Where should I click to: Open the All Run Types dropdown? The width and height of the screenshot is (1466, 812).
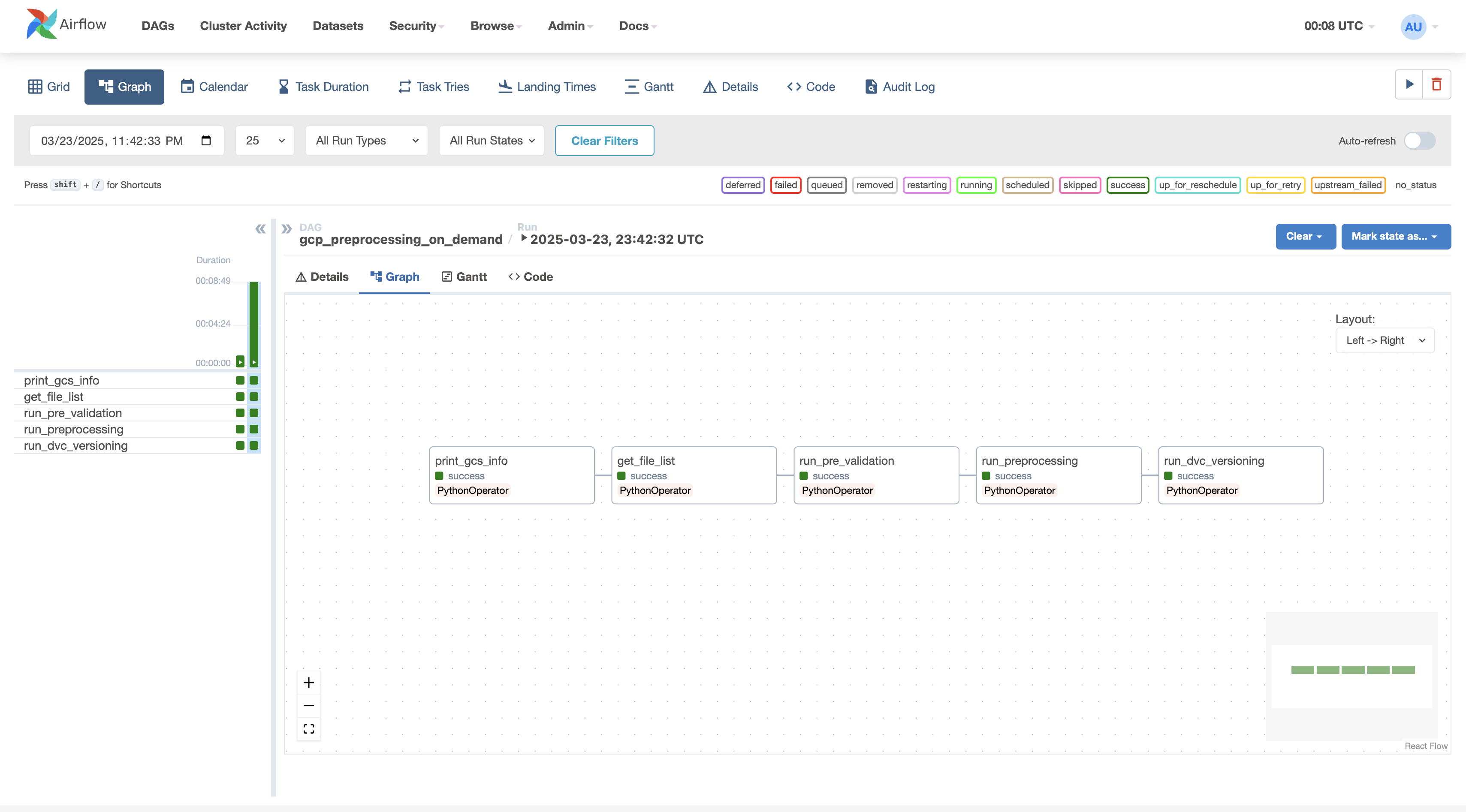[366, 141]
